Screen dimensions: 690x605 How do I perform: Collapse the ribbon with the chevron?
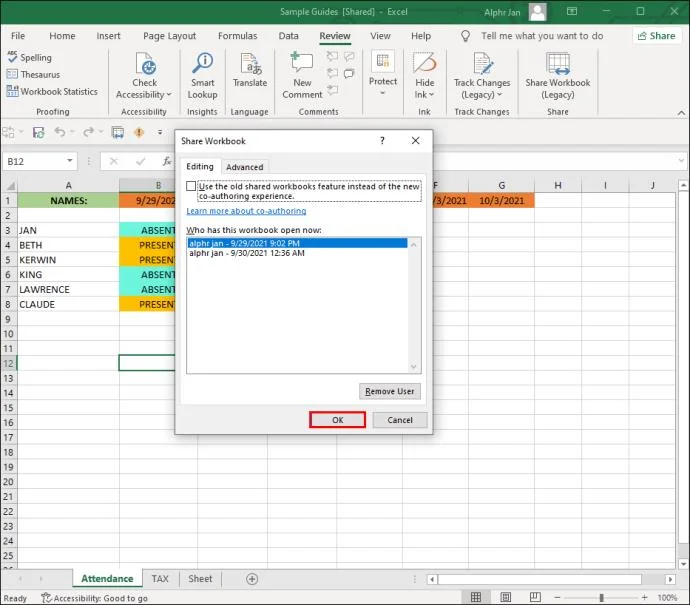[681, 113]
